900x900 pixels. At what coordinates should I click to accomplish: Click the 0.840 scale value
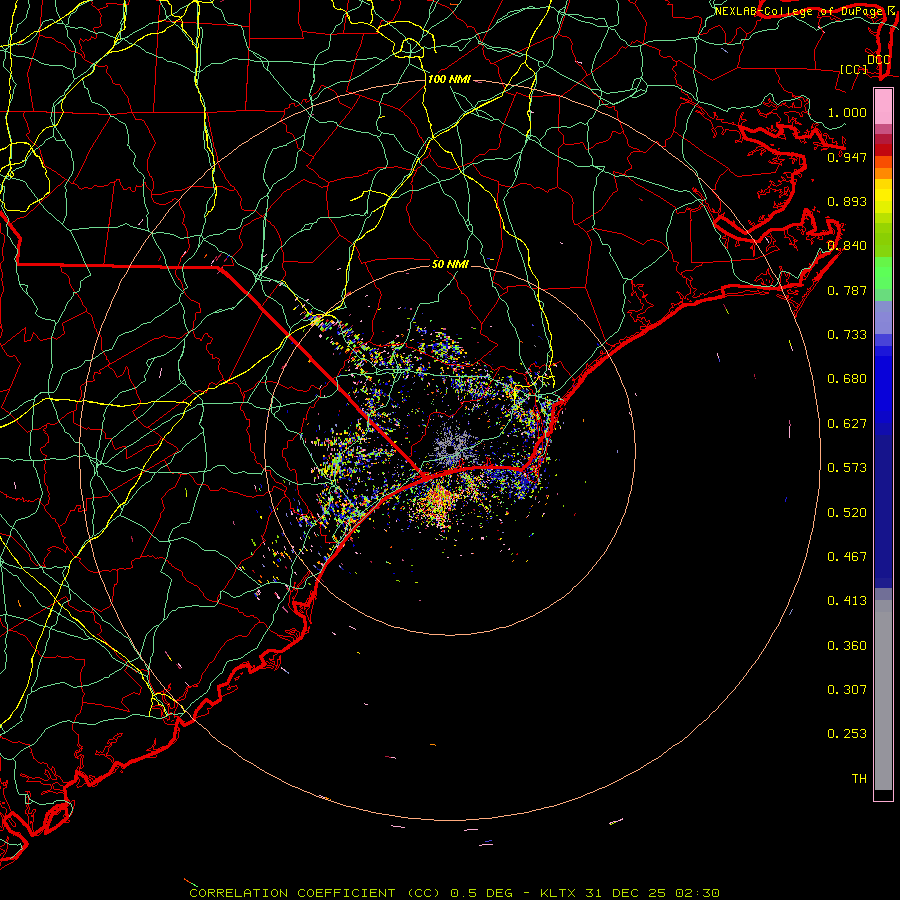coord(847,246)
